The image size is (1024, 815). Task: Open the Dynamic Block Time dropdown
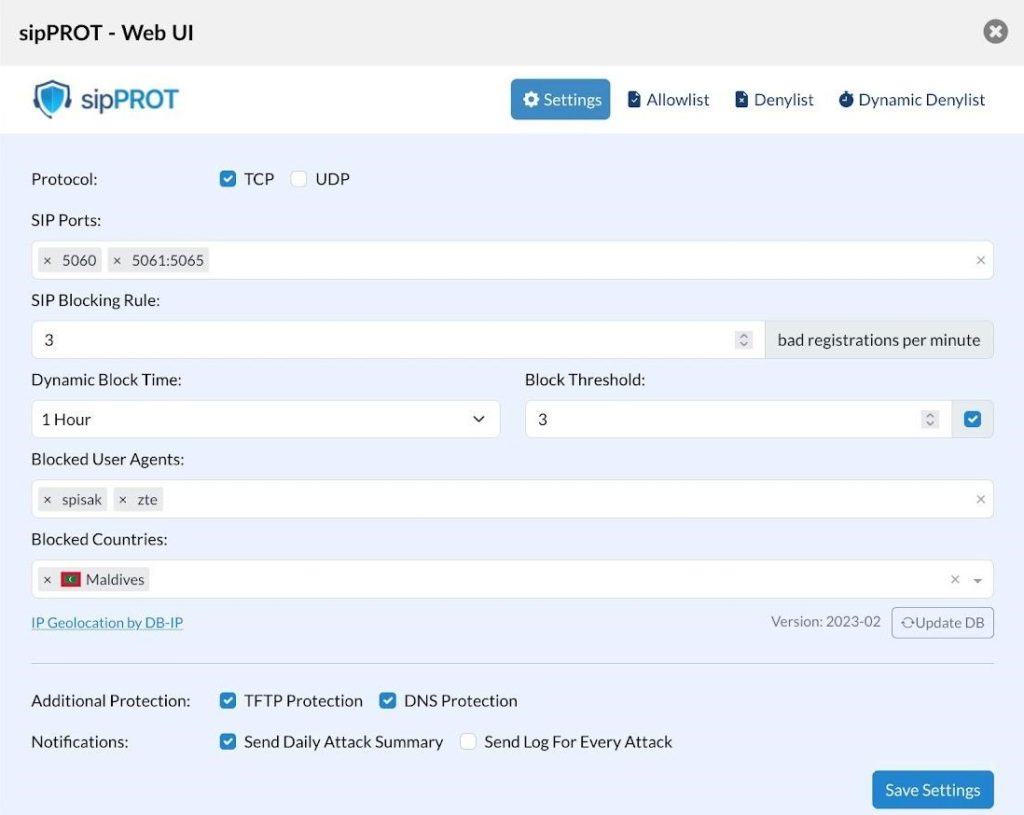(265, 419)
